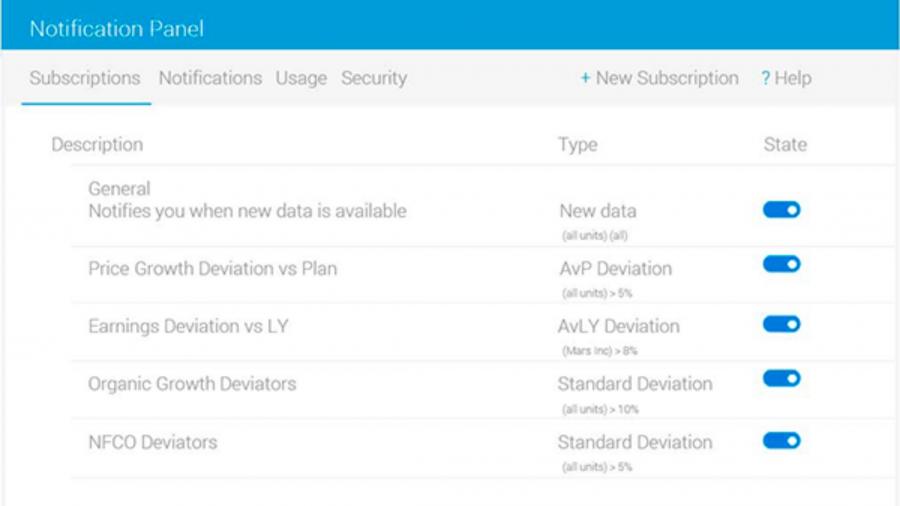Disable the General new data notification toggle
Viewport: 900px width, 506px height.
pos(781,210)
